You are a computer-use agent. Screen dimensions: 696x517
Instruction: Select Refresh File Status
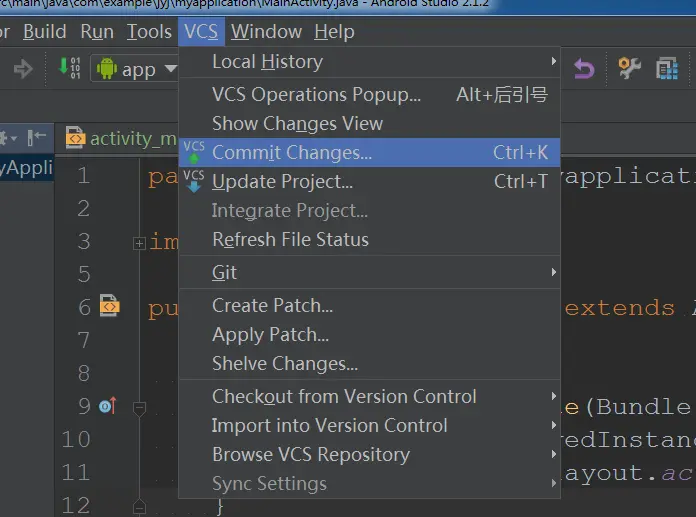[369, 240]
